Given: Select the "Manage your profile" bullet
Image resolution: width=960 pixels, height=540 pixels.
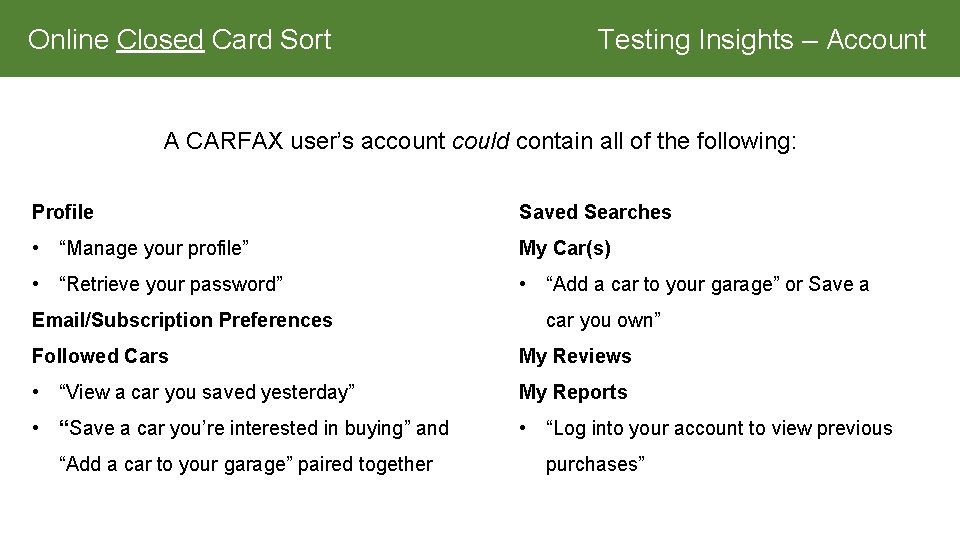Looking at the screenshot, I should click(154, 248).
